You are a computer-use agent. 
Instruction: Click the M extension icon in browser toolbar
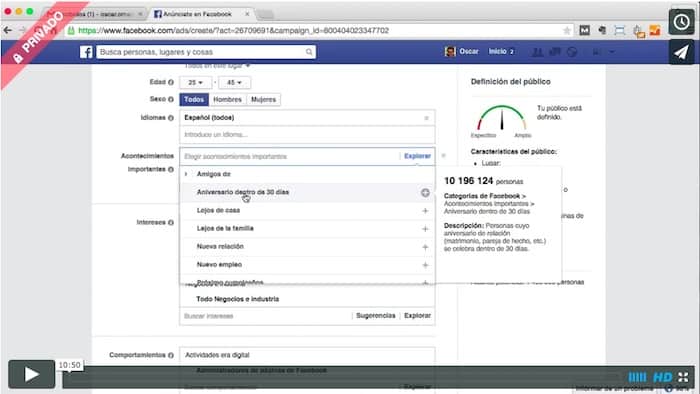[584, 30]
